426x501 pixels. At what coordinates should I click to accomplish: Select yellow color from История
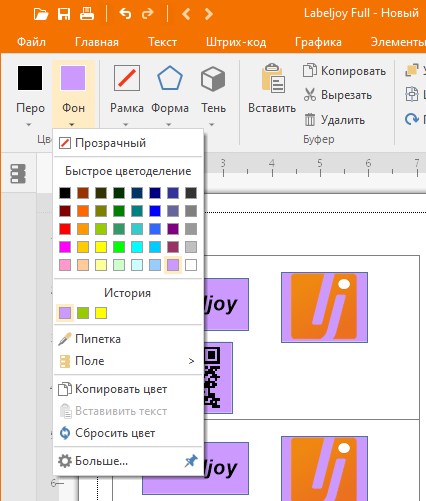[x=101, y=313]
